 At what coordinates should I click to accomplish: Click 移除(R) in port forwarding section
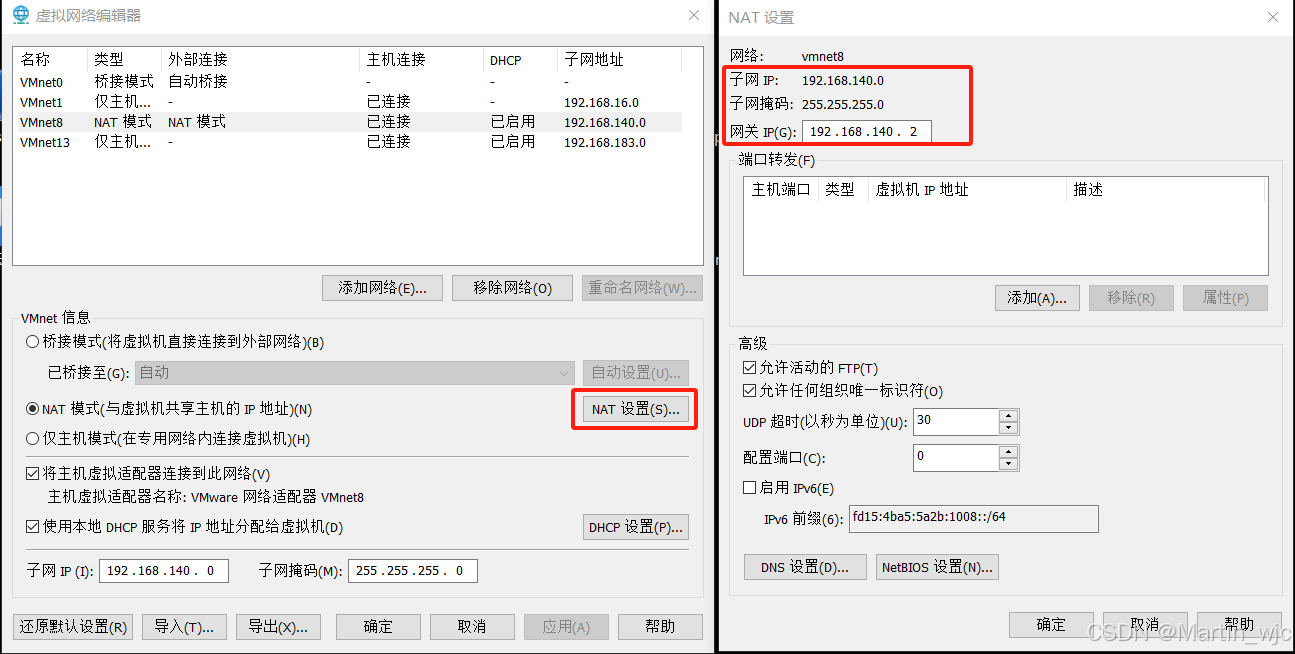(x=1131, y=298)
